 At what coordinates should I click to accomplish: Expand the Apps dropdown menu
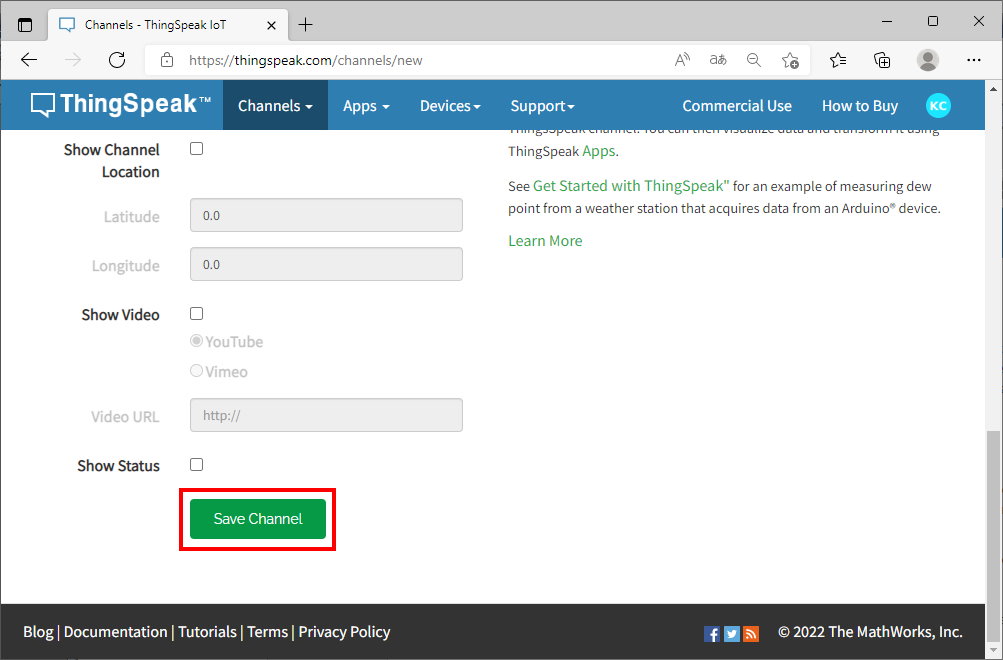(366, 106)
